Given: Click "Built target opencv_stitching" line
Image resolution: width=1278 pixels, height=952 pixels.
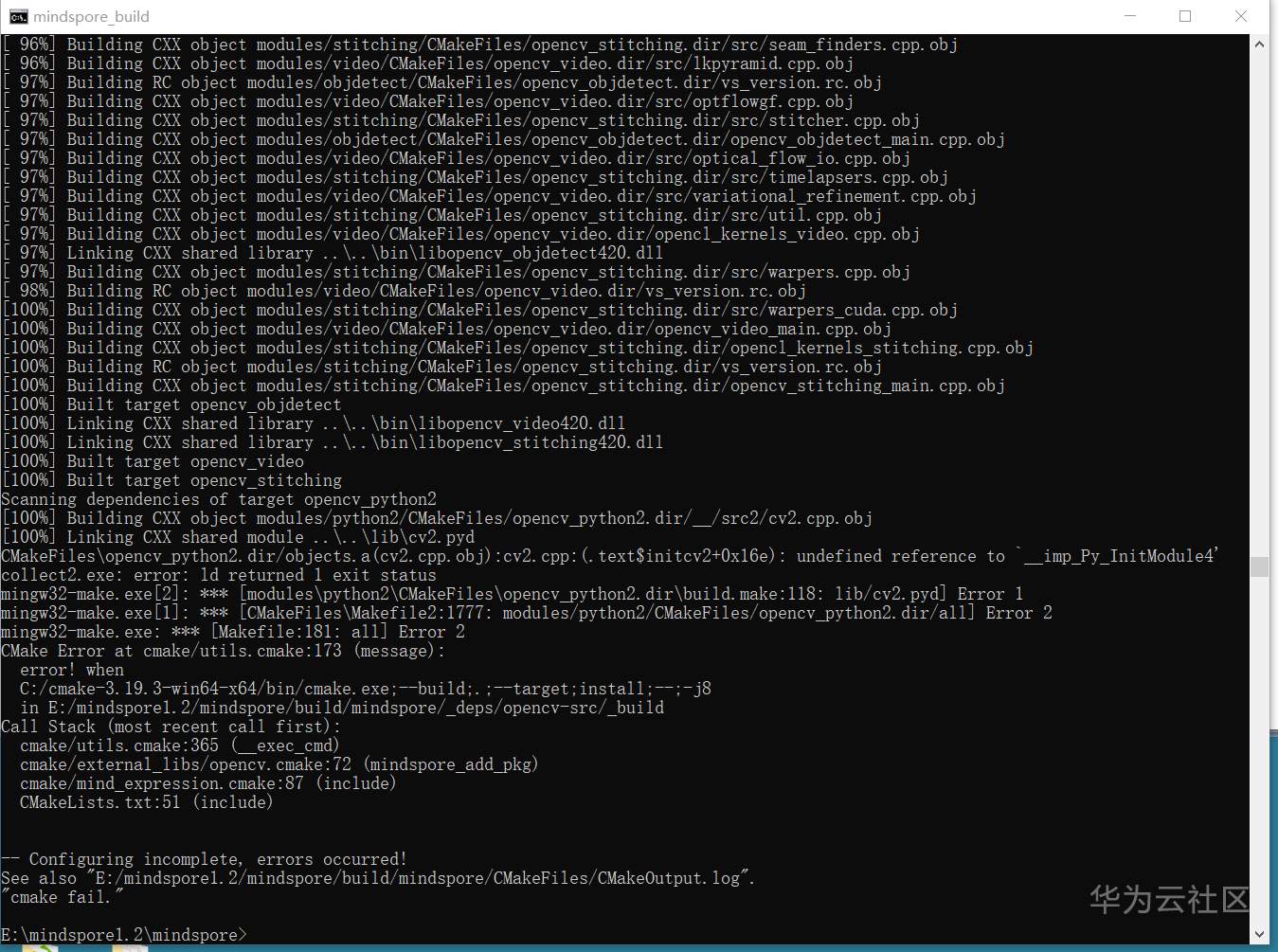Looking at the screenshot, I should pos(171,480).
